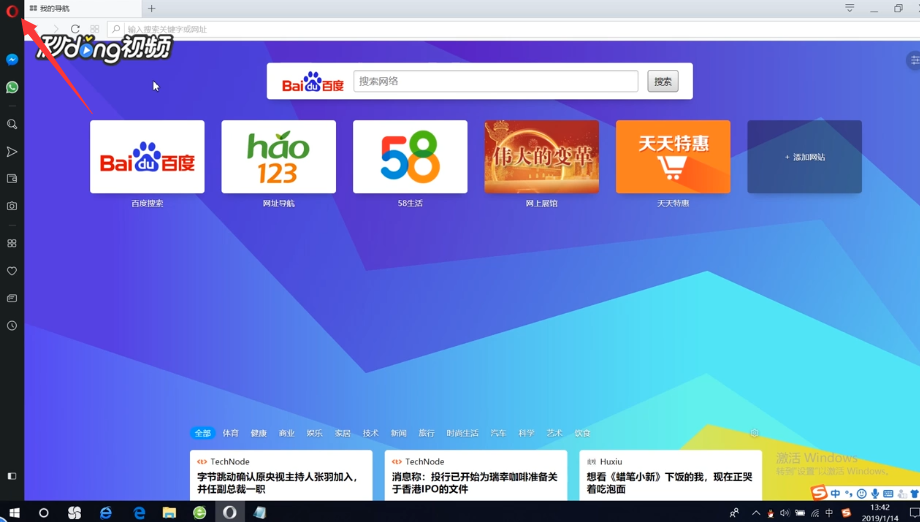Select the 新闻 news category
The image size is (920, 522).
click(399, 433)
